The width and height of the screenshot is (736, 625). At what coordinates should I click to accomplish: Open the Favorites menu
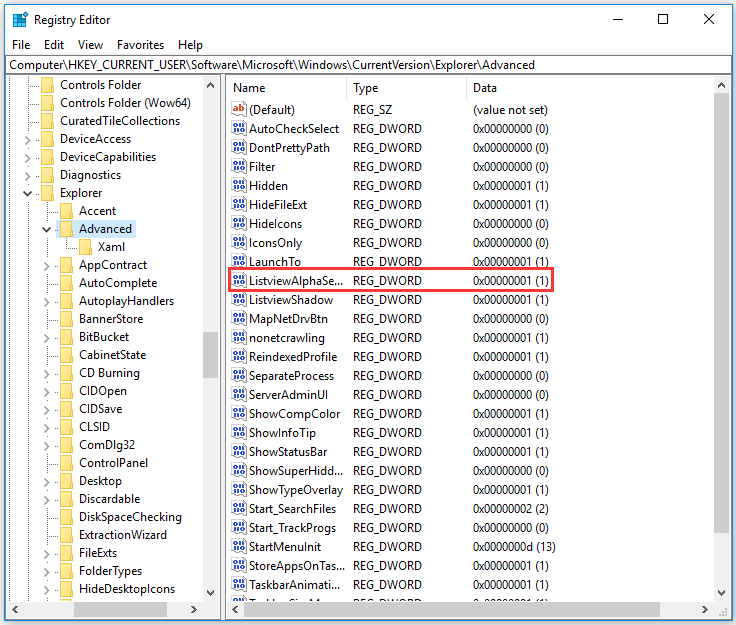[140, 45]
